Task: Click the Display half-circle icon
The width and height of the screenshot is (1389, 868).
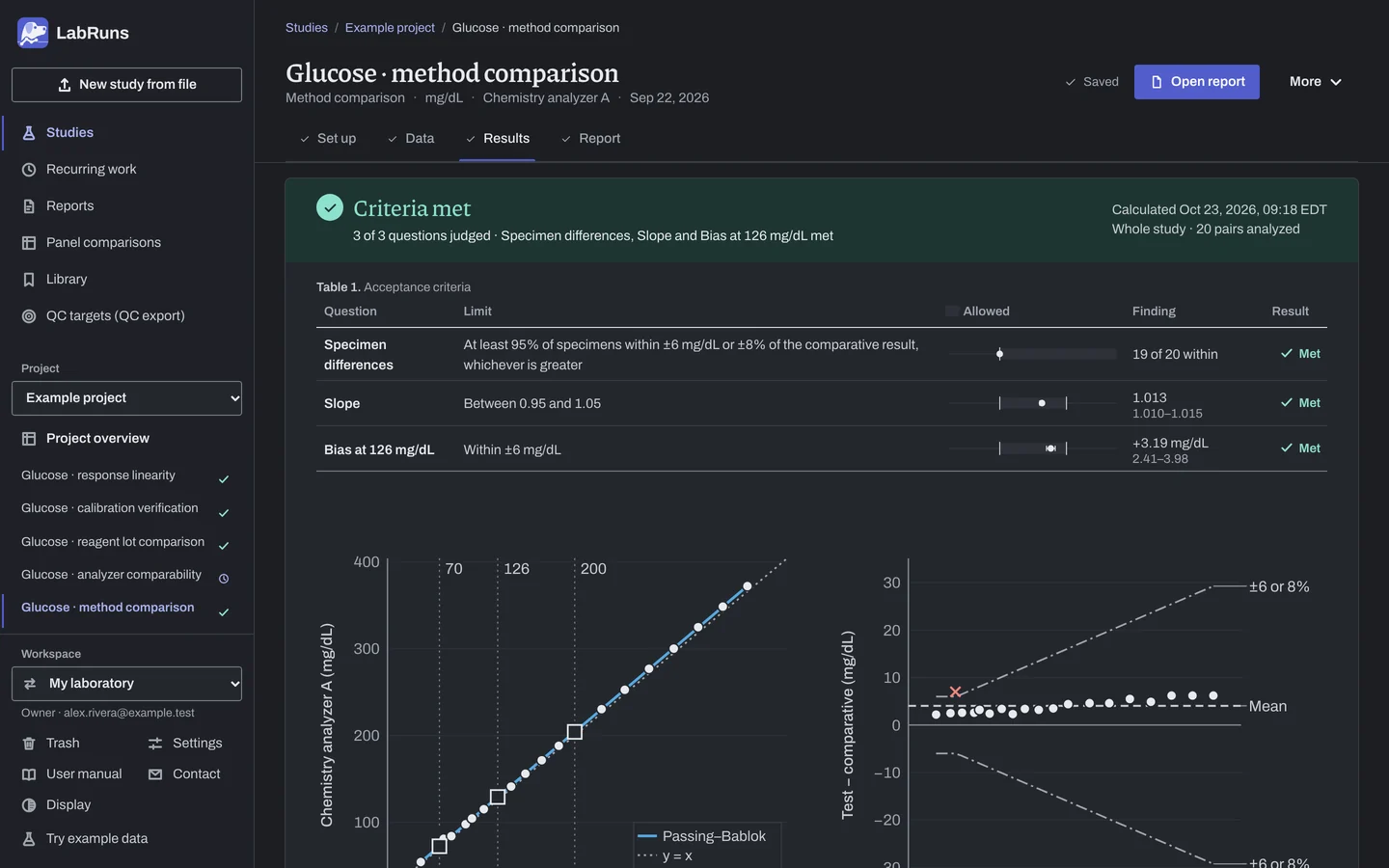Action: [29, 805]
